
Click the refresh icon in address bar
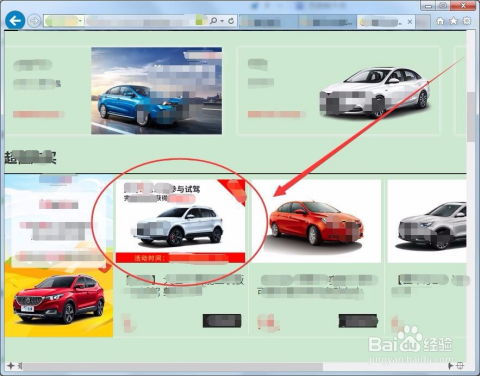point(231,21)
